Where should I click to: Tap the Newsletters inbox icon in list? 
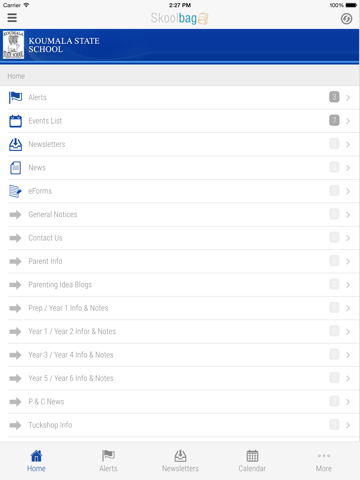[15, 144]
